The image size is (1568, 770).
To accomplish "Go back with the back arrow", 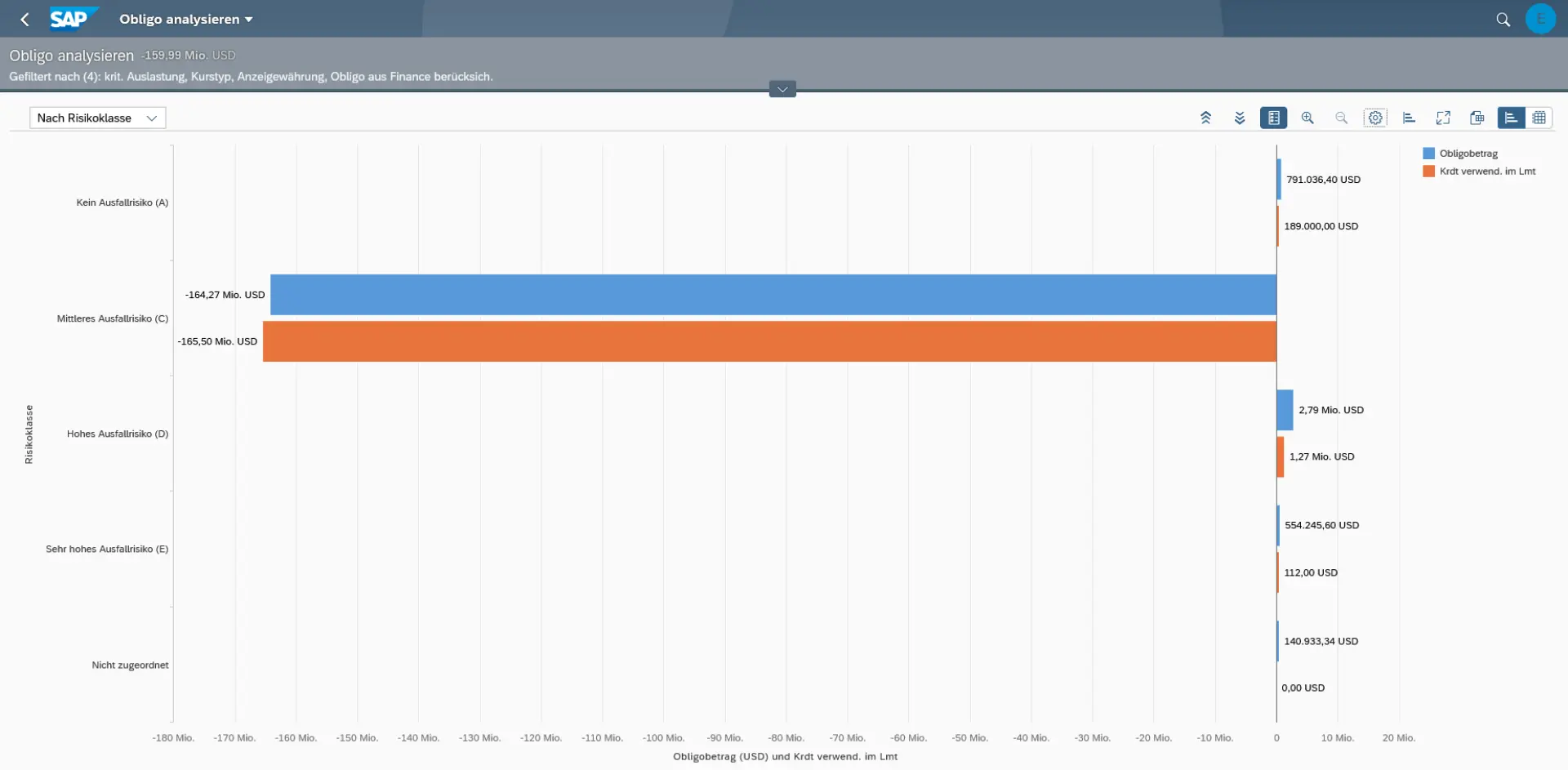I will [x=25, y=19].
